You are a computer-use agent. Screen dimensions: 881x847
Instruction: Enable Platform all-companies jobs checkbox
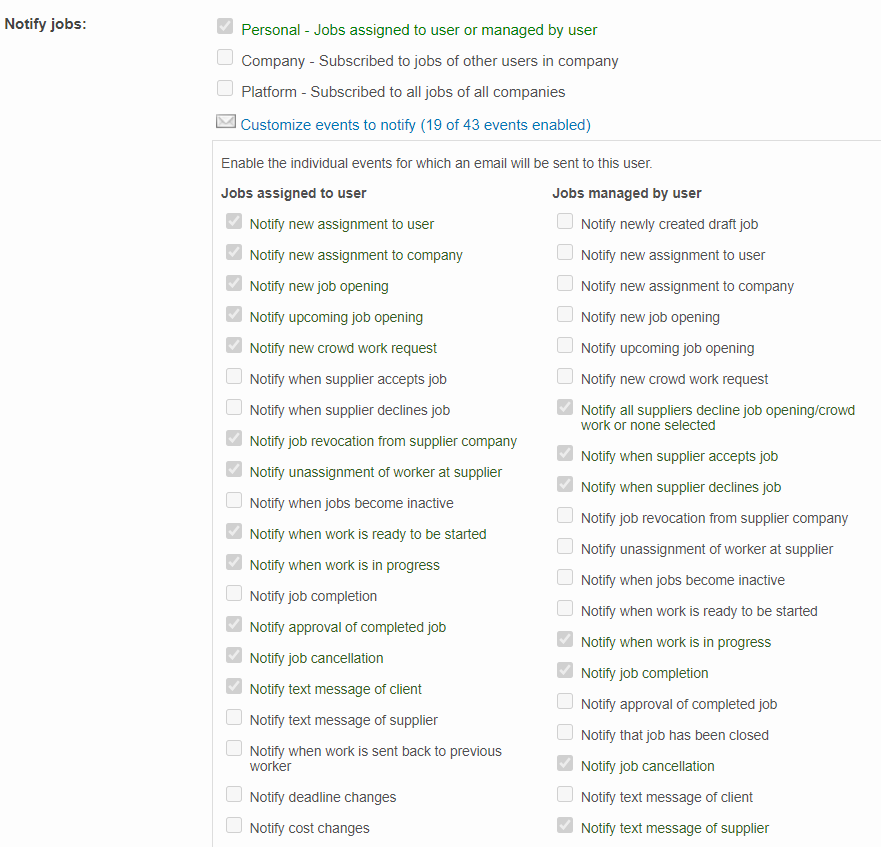pyautogui.click(x=225, y=89)
